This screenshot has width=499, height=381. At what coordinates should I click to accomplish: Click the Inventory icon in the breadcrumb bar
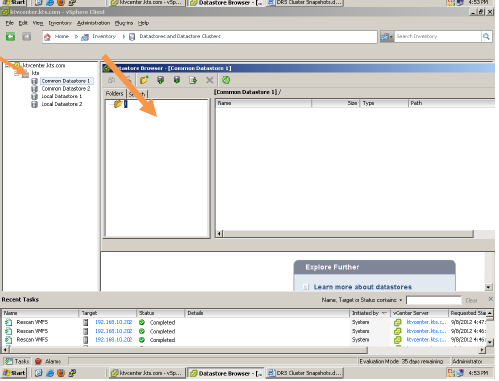tap(85, 37)
